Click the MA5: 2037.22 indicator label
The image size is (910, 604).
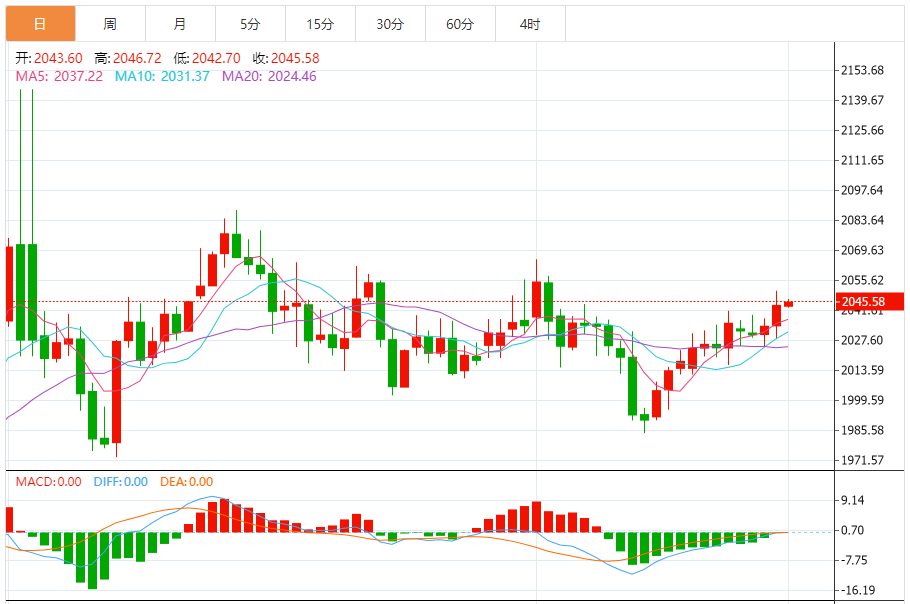[x=59, y=77]
